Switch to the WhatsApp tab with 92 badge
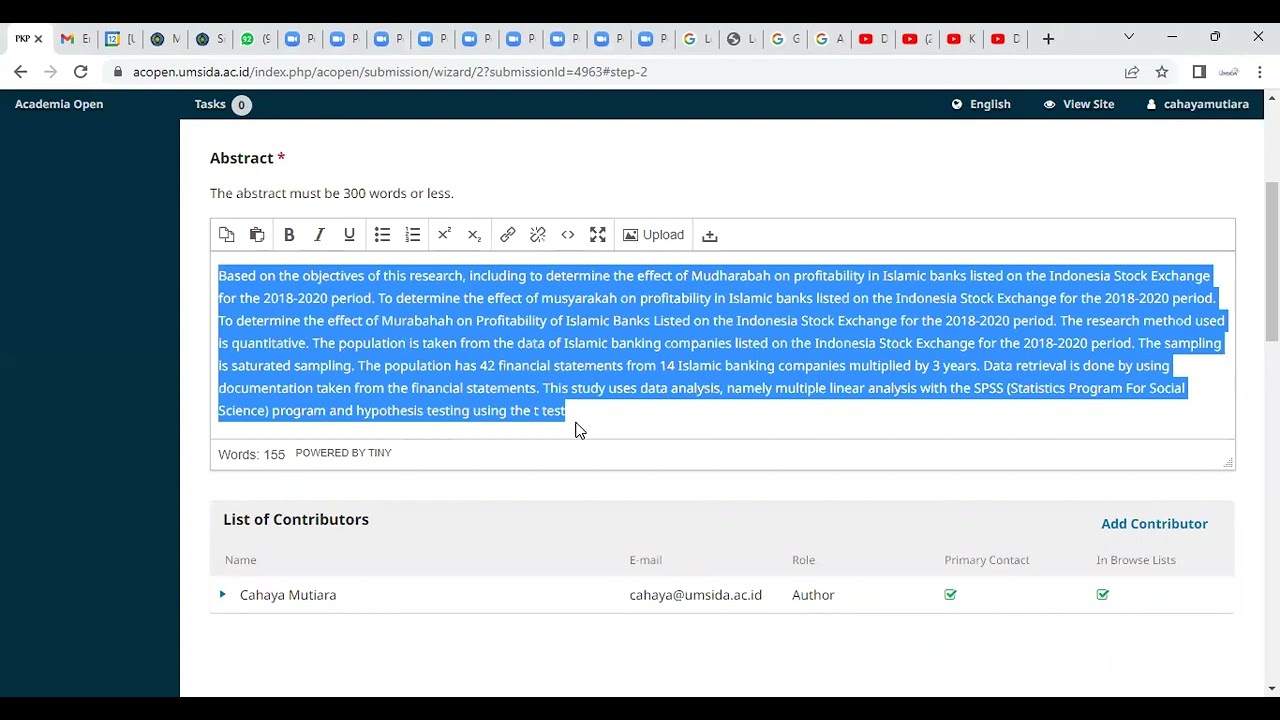The width and height of the screenshot is (1280, 720). click(x=255, y=39)
